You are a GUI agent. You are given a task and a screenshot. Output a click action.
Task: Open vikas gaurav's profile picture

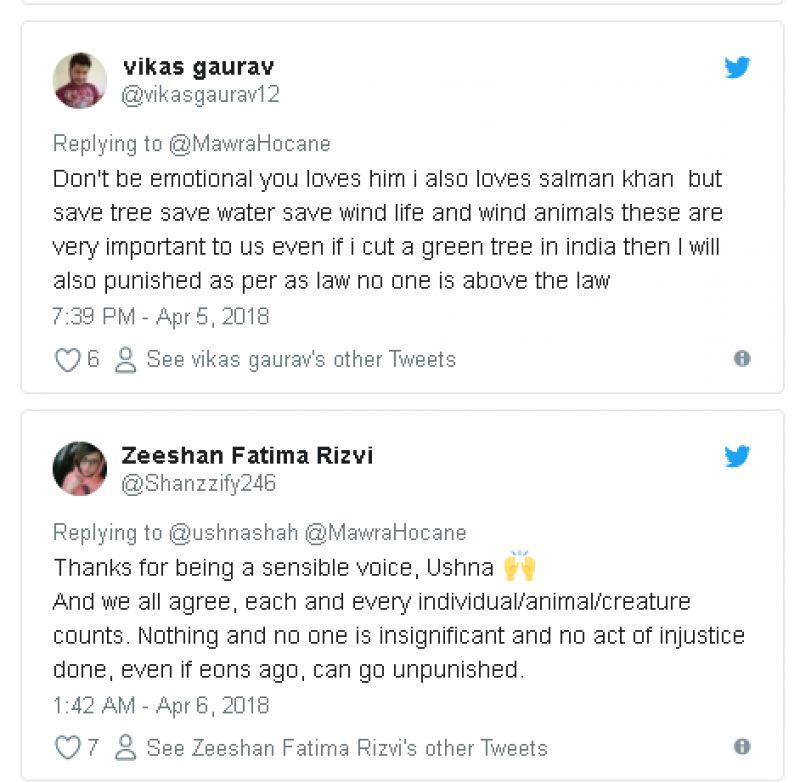click(80, 80)
